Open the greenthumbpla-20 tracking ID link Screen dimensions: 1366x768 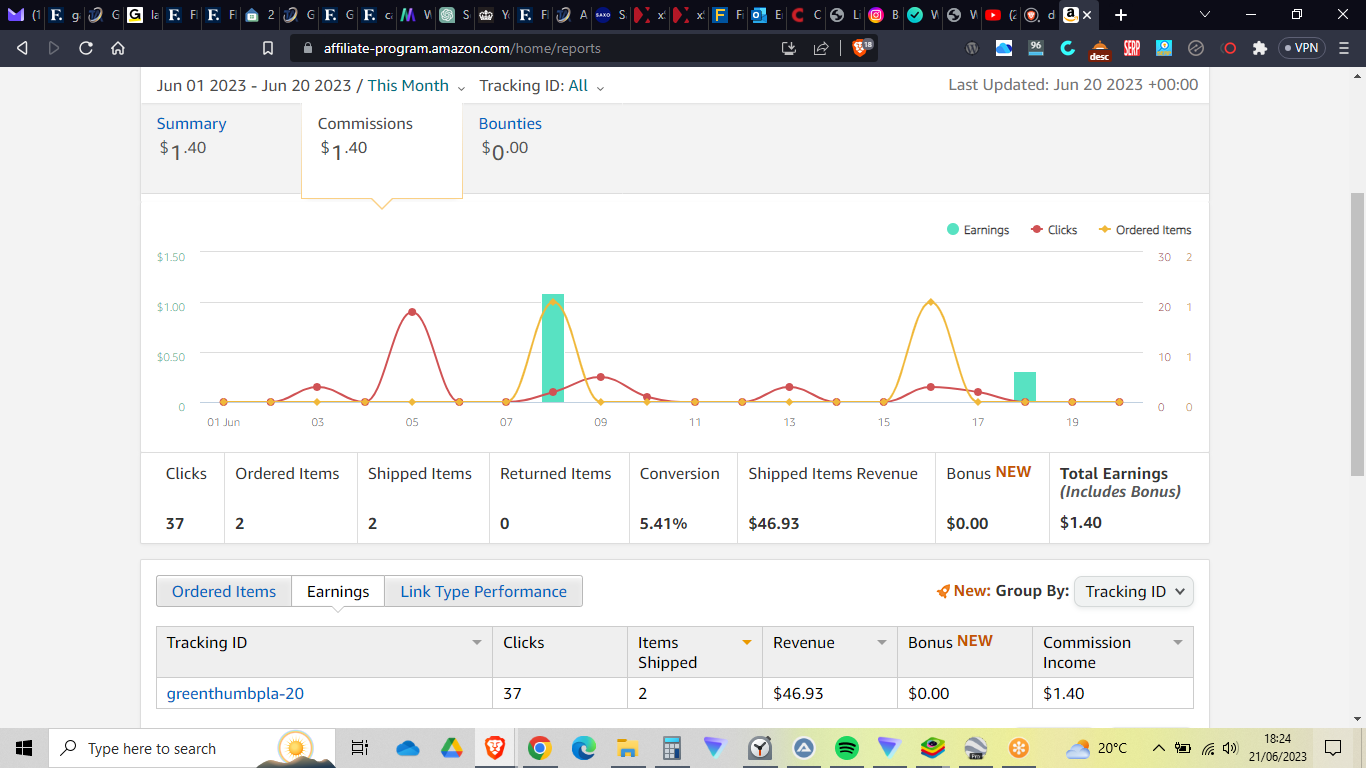pyautogui.click(x=235, y=693)
